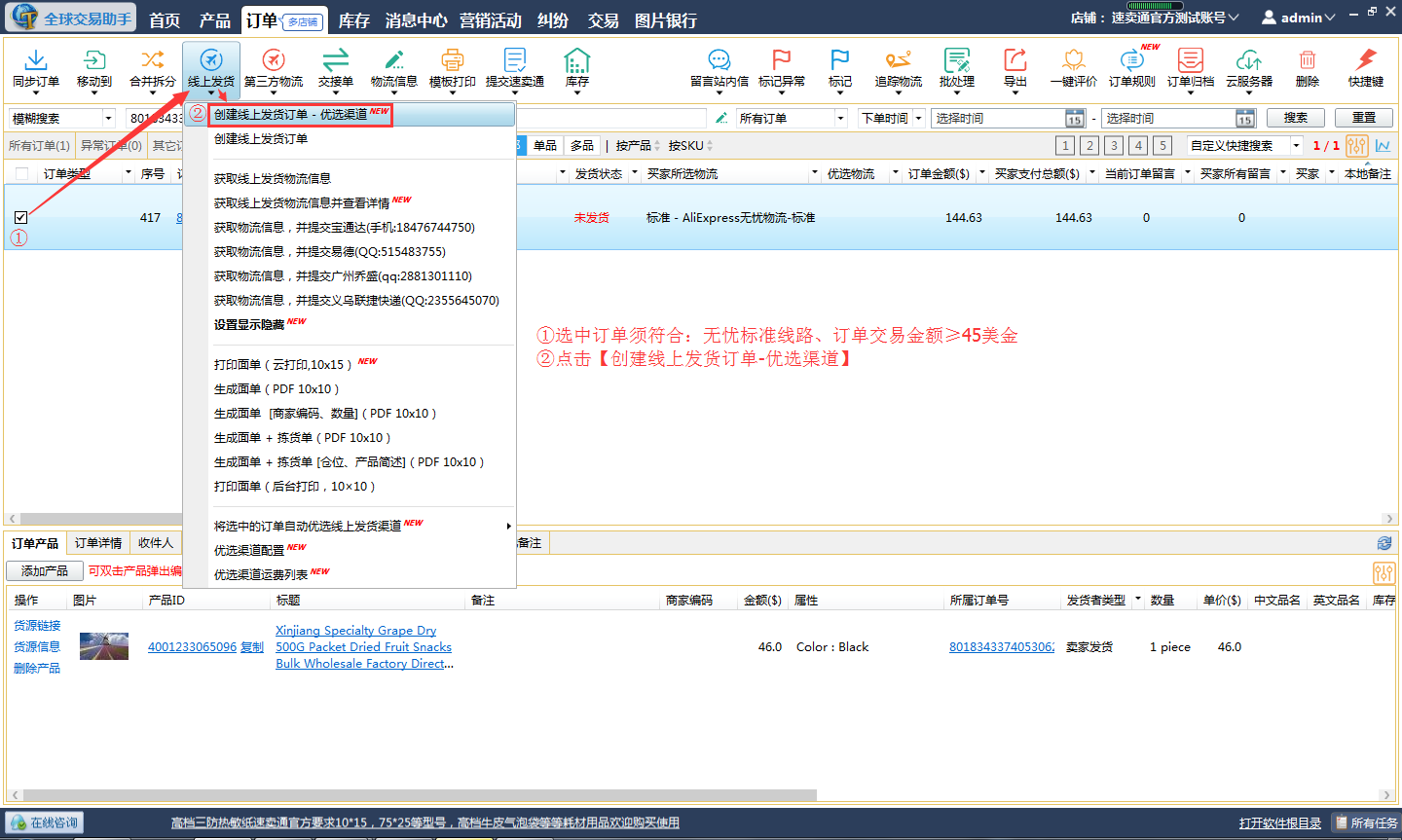The height and width of the screenshot is (840, 1402).
Task: Click the end date calendar icon
Action: click(x=1245, y=119)
